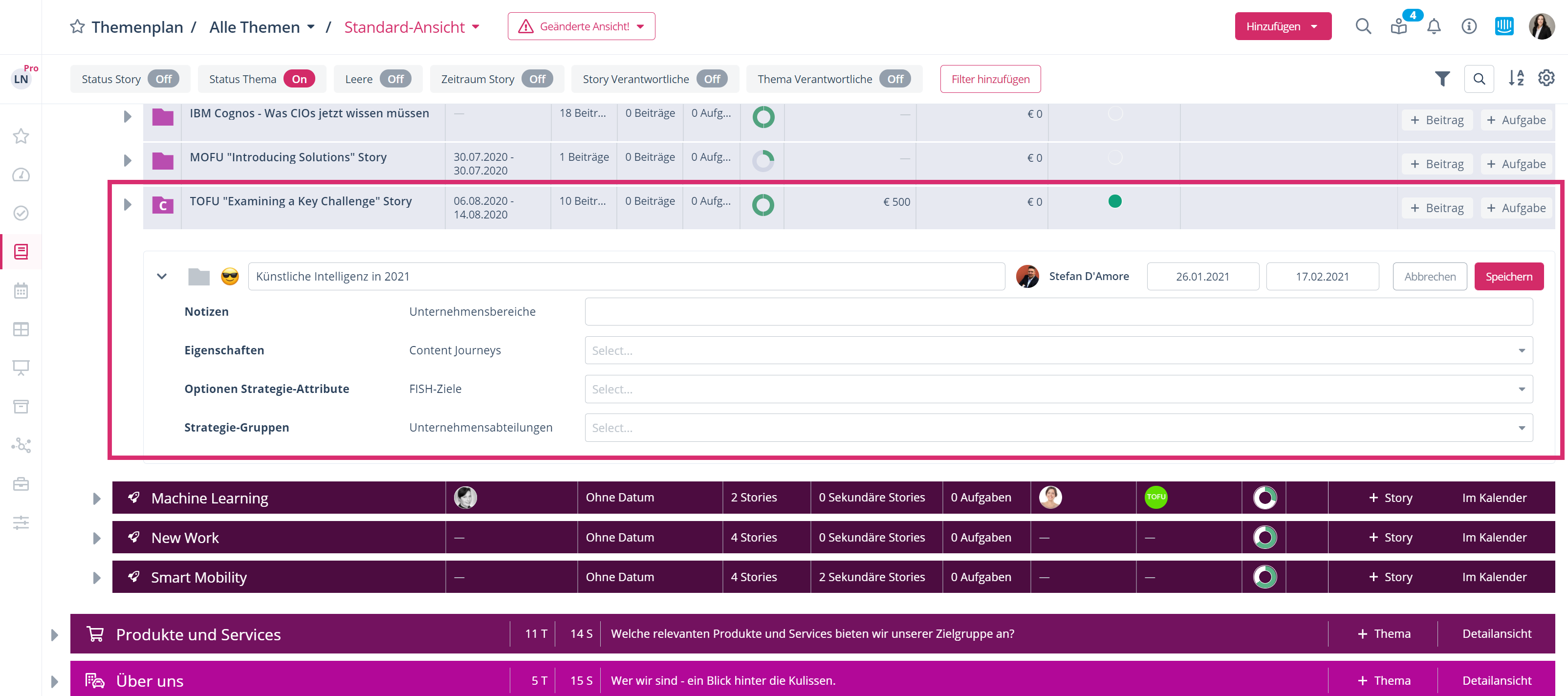Toggle the Status Story filter on
The height and width of the screenshot is (696, 1568).
click(x=163, y=79)
